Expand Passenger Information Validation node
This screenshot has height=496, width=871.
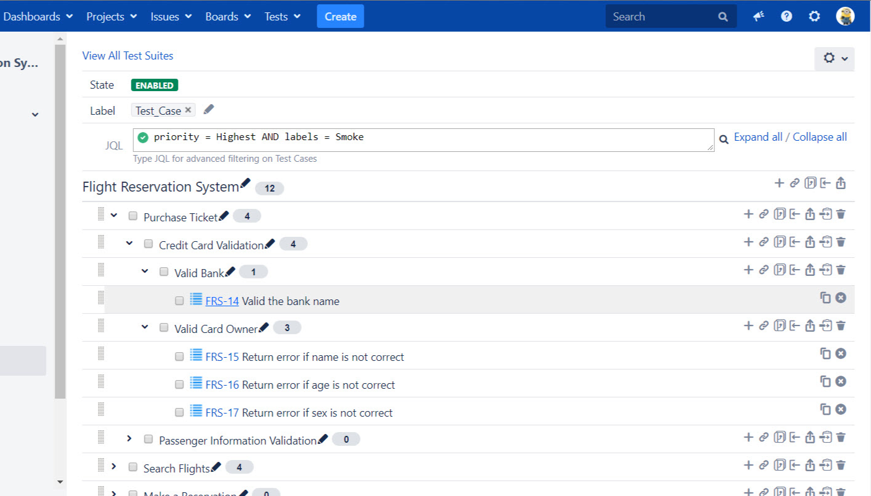[129, 438]
